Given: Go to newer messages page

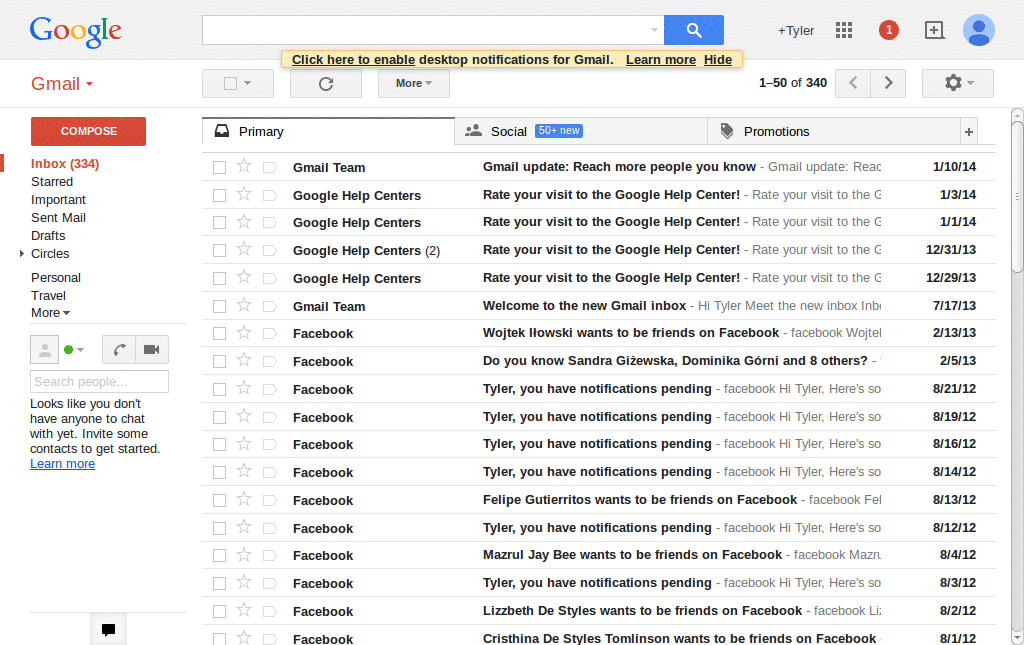Looking at the screenshot, I should 853,83.
